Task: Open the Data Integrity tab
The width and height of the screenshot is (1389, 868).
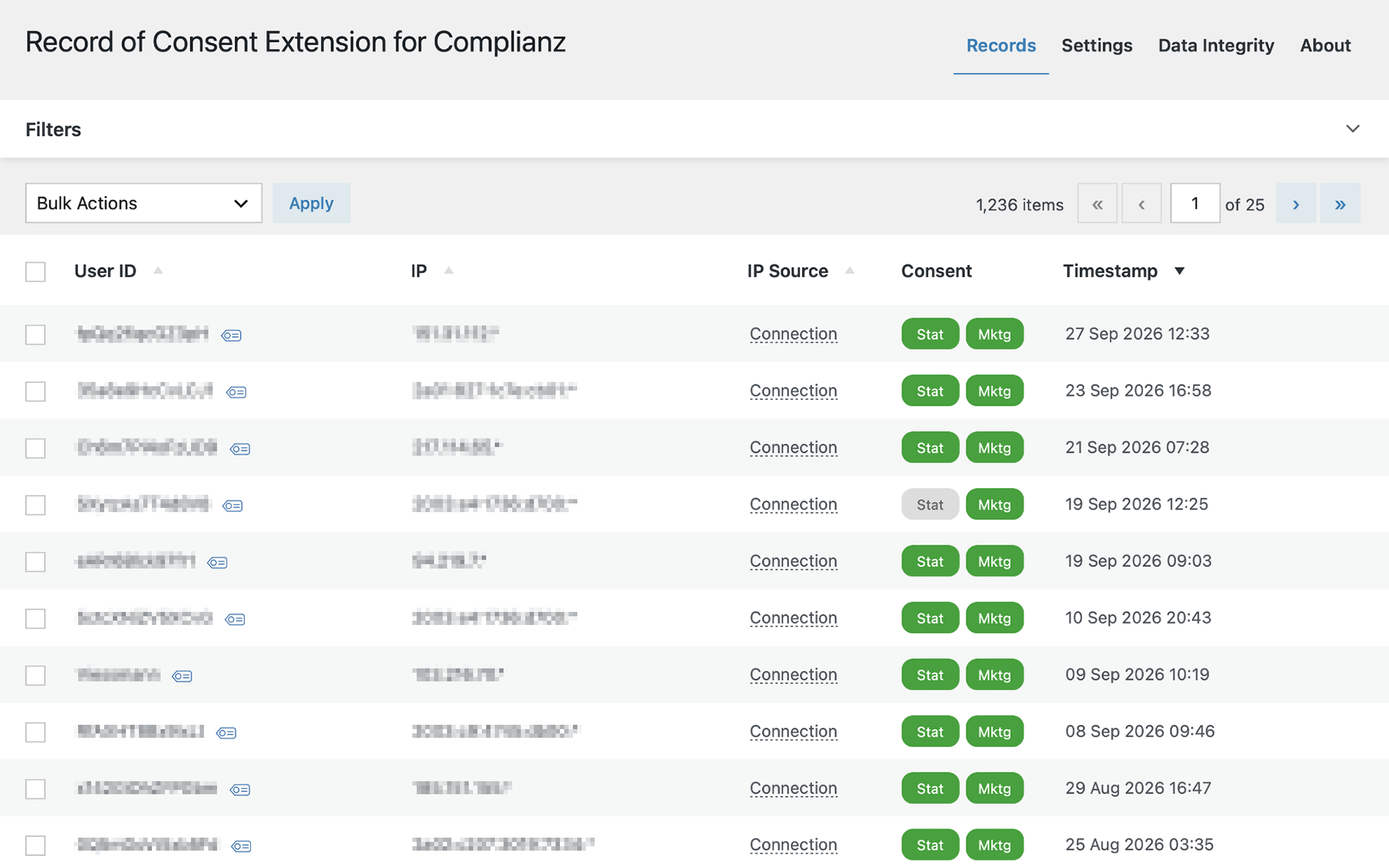Action: click(x=1216, y=46)
